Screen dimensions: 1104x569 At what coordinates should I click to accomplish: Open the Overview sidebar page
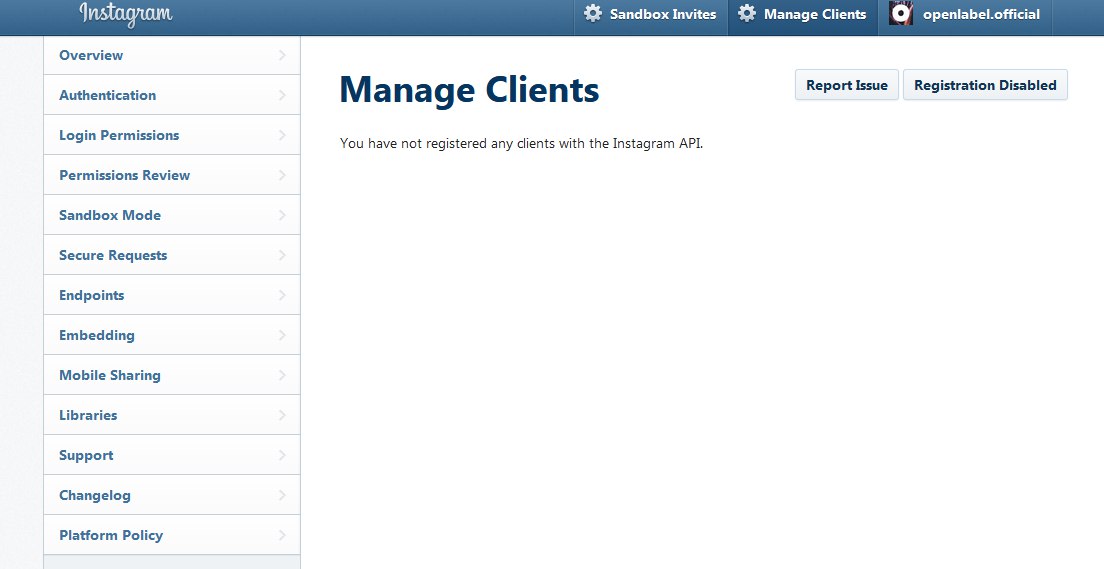(172, 55)
